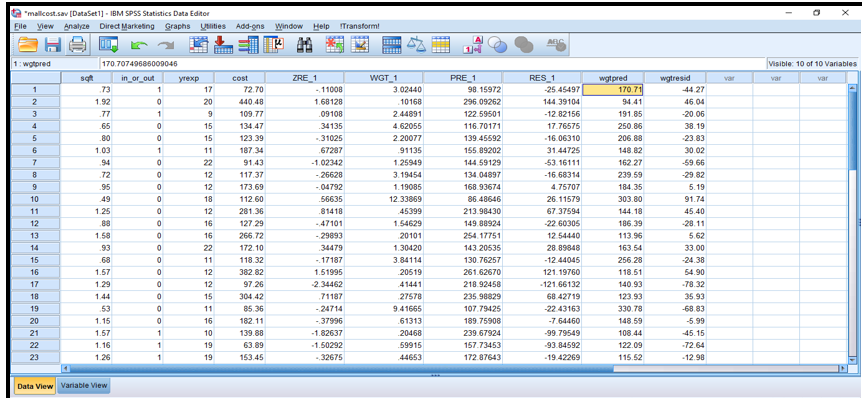The width and height of the screenshot is (862, 398).
Task: Open the Window menu
Action: coord(289,26)
